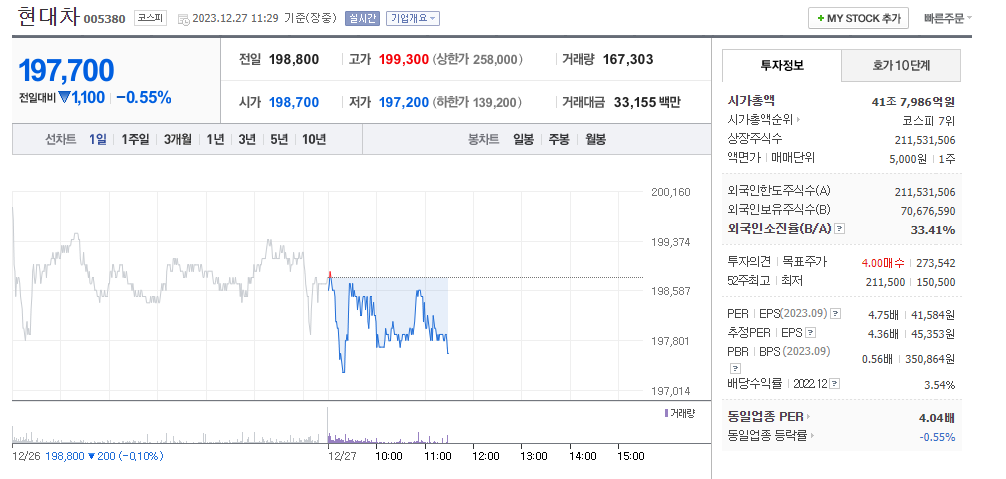Select 5년 line chart period
This screenshot has height=479, width=1006.
[279, 139]
